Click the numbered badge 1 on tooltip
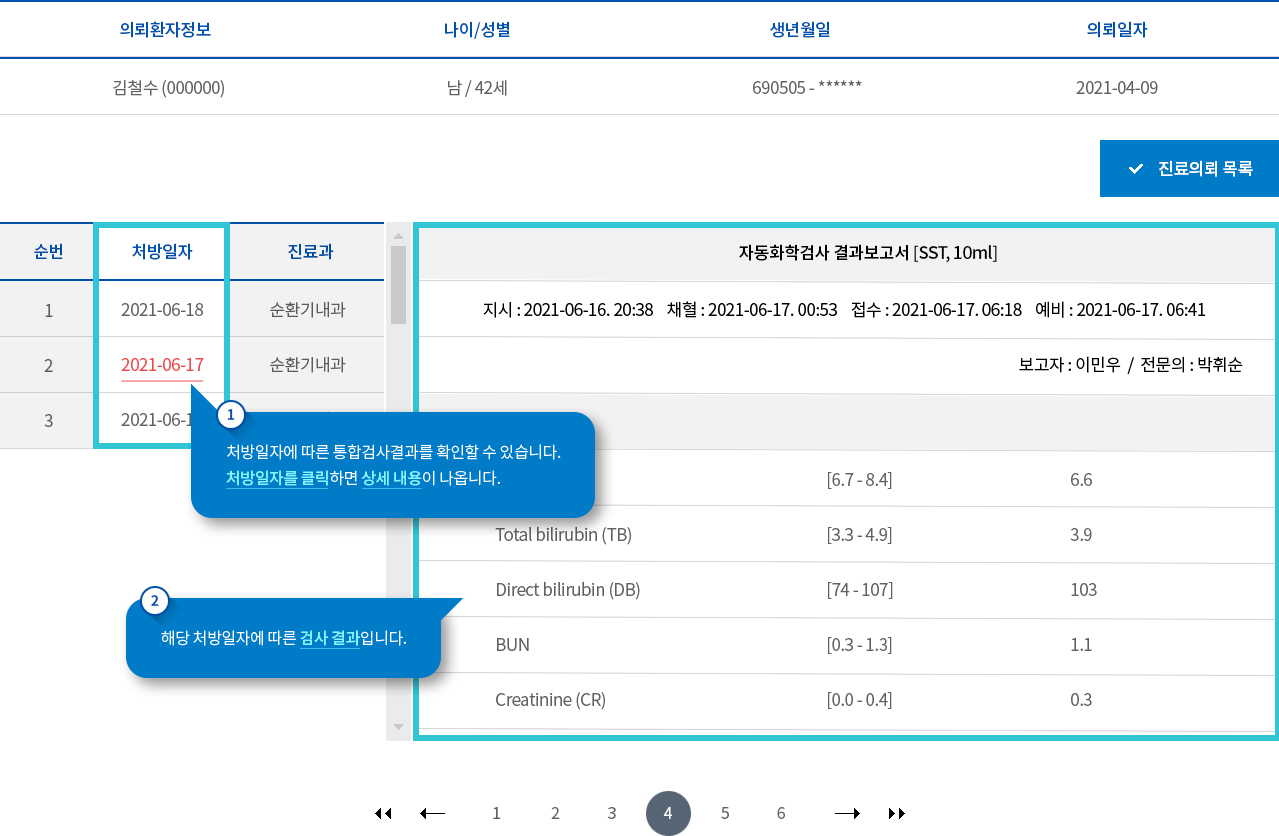 tap(231, 414)
